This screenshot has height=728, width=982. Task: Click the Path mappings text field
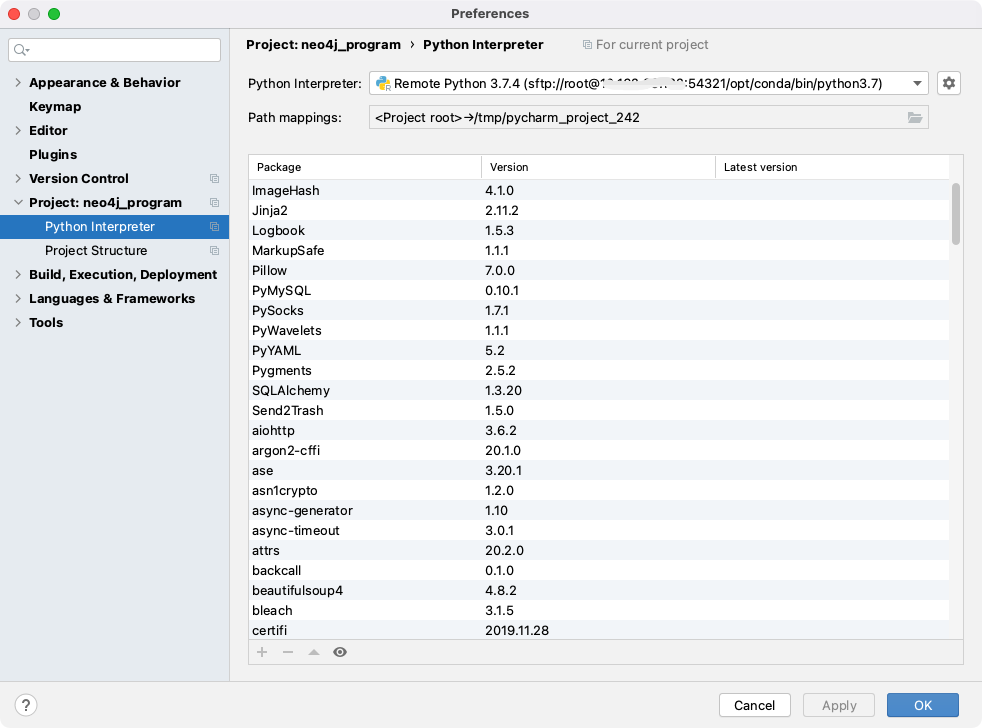point(648,117)
